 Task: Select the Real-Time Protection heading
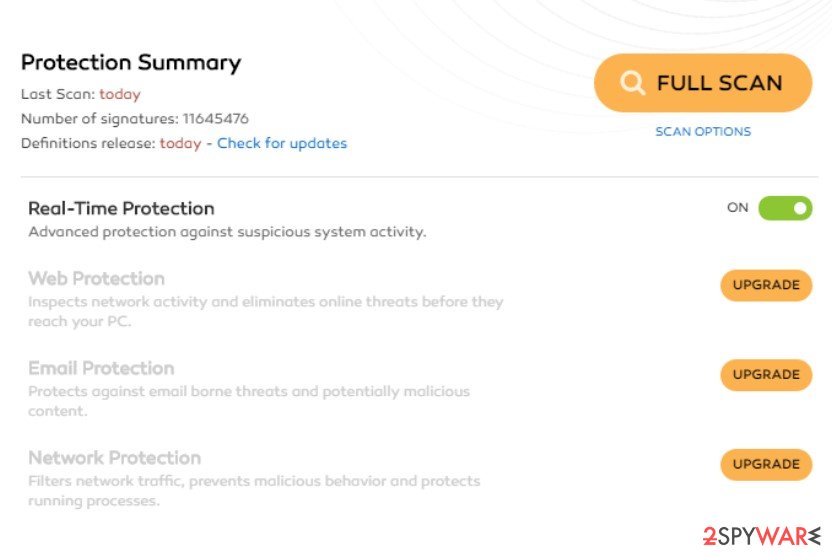coord(121,208)
